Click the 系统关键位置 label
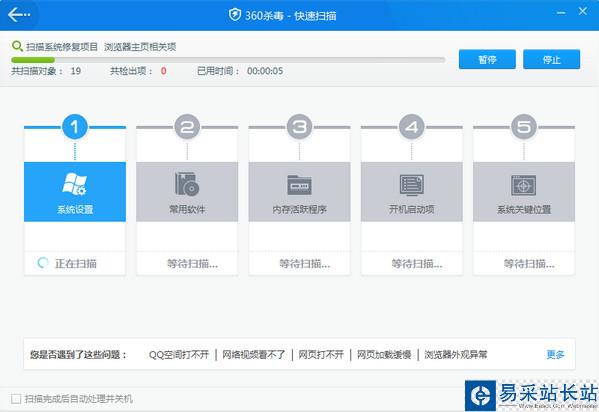This screenshot has height=412, width=599. tap(524, 209)
